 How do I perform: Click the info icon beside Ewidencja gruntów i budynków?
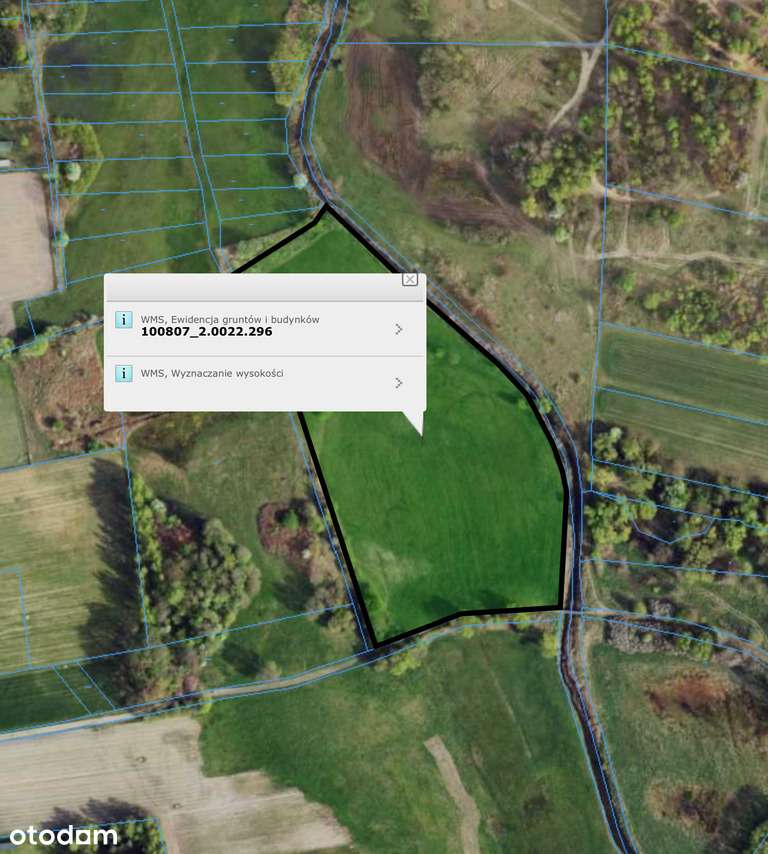click(124, 319)
